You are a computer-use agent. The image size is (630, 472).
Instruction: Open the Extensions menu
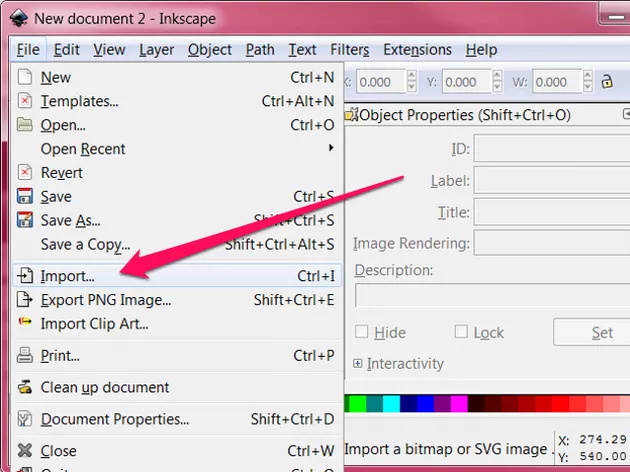[417, 49]
